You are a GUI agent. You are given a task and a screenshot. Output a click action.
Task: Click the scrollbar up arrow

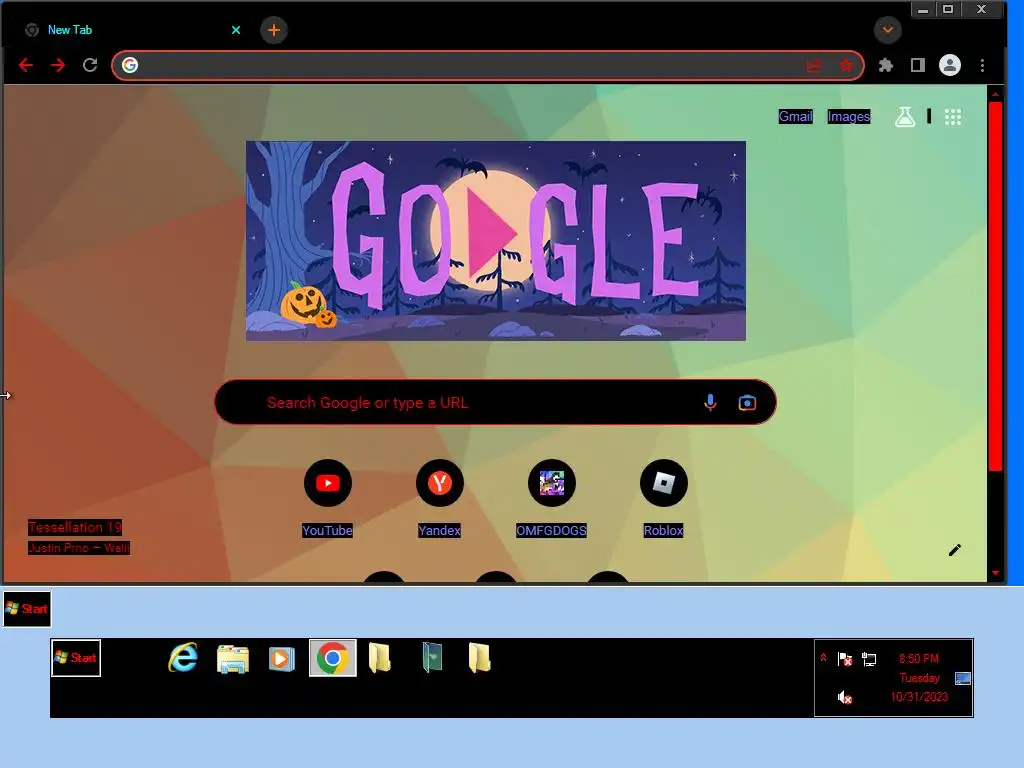tap(995, 94)
